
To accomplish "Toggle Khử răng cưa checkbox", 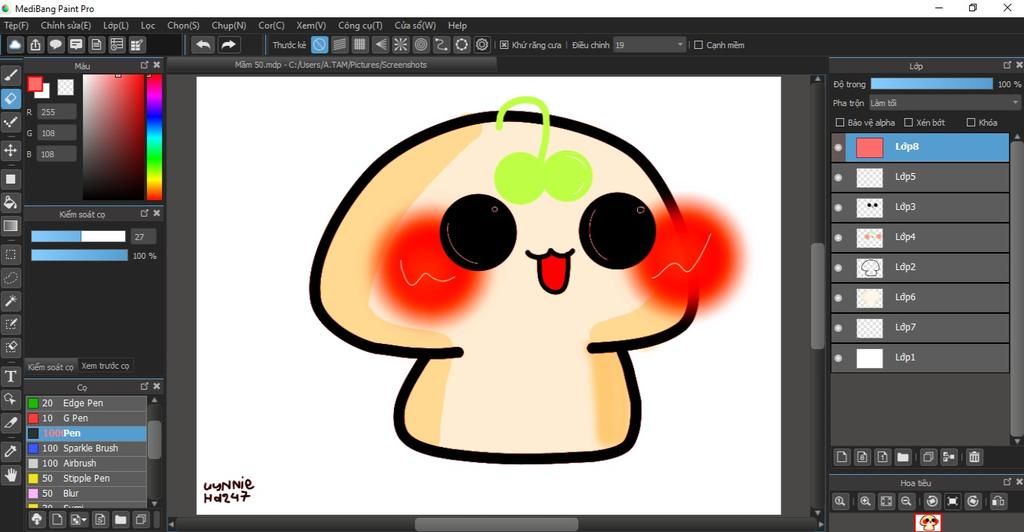I will [x=504, y=45].
